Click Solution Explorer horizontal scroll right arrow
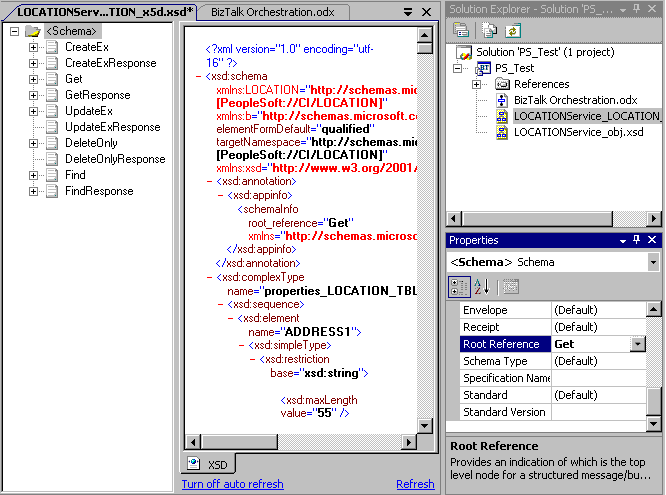 tap(654, 219)
